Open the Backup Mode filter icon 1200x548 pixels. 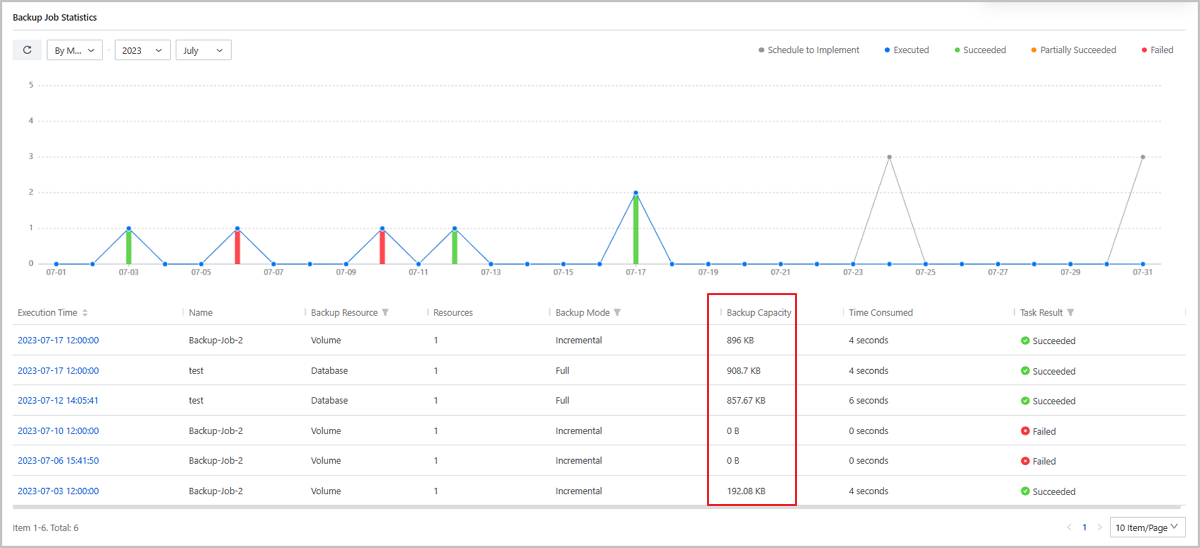coord(617,313)
